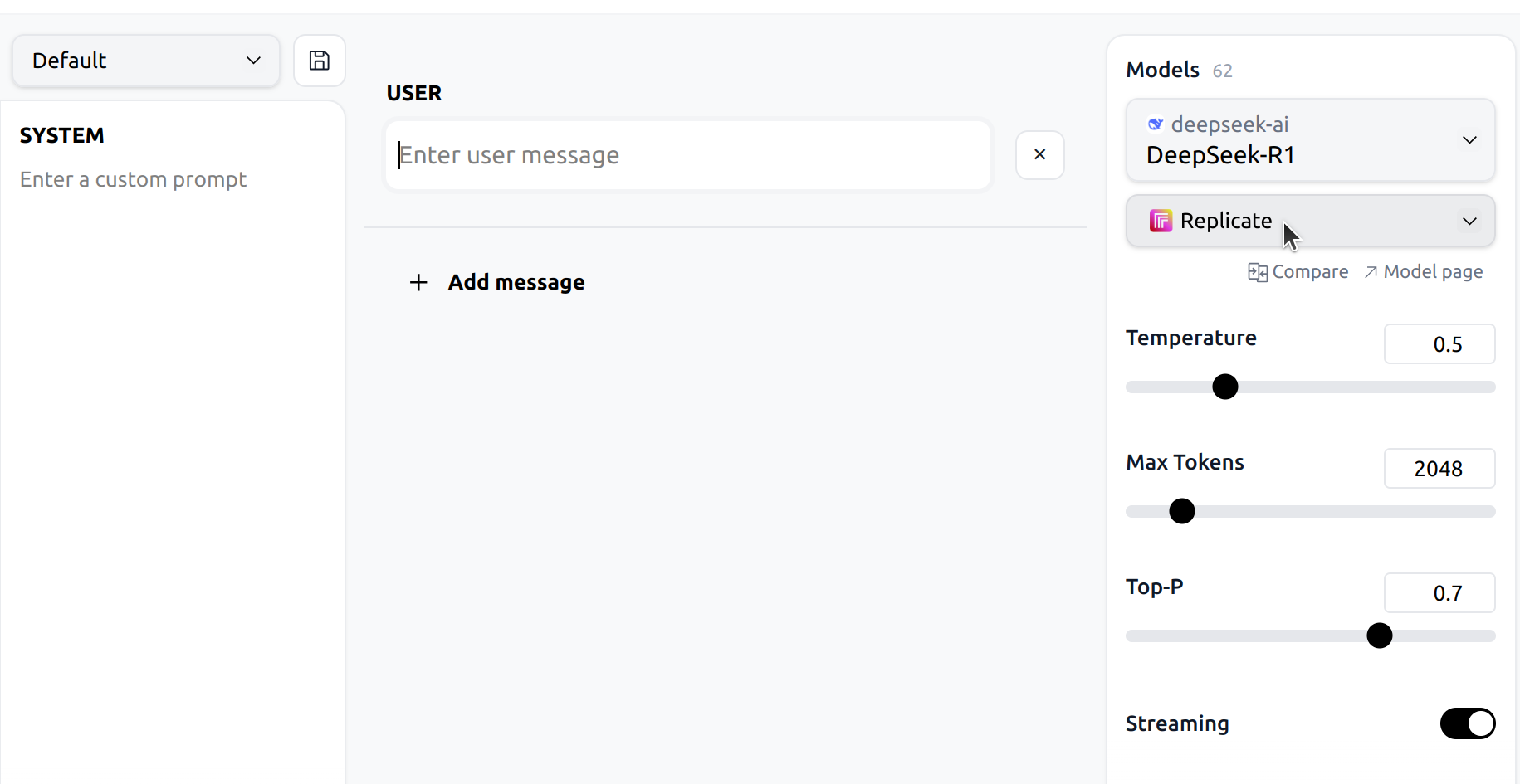This screenshot has width=1520, height=784.
Task: Click the Top-P slider handle
Action: point(1379,635)
